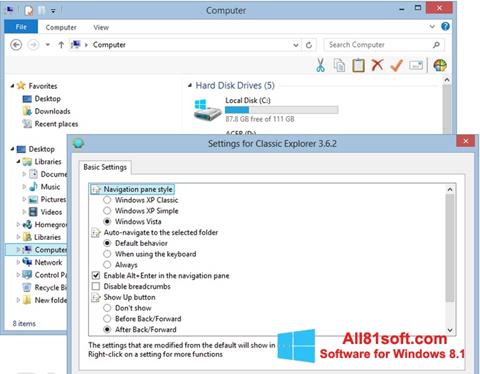The image size is (480, 374).
Task: Select Windows XP Simple radio button
Action: pos(107,211)
